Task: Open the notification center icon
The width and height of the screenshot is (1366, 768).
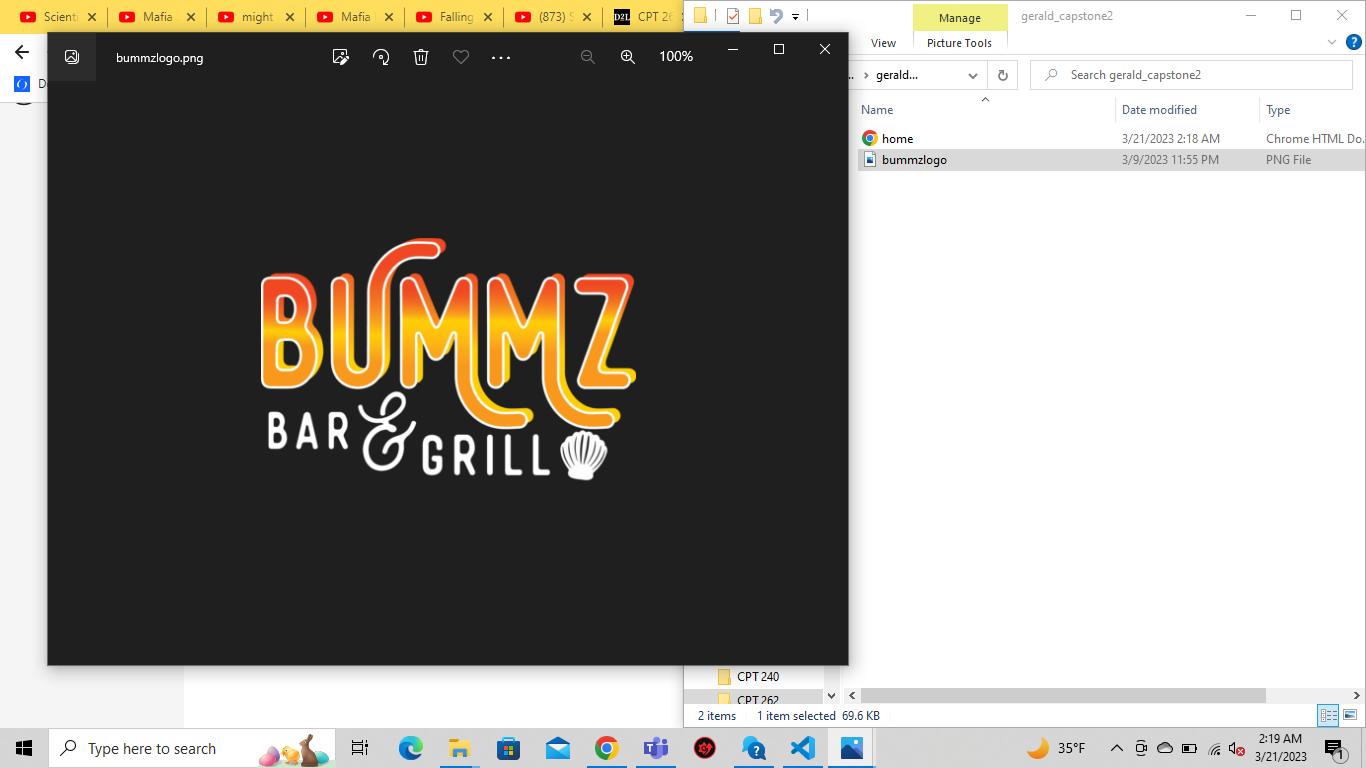Action: pos(1334,749)
